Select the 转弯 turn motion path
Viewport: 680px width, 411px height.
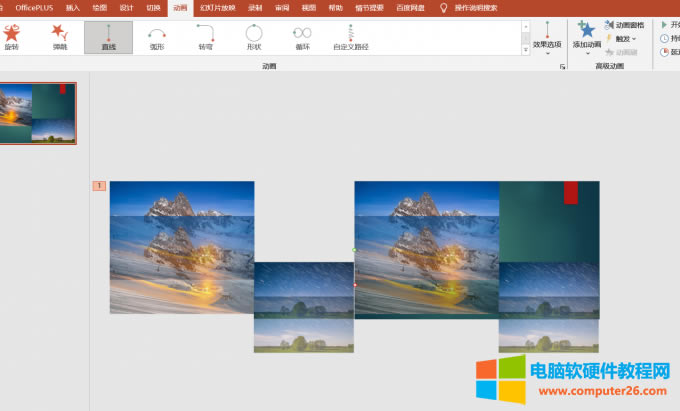[205, 36]
